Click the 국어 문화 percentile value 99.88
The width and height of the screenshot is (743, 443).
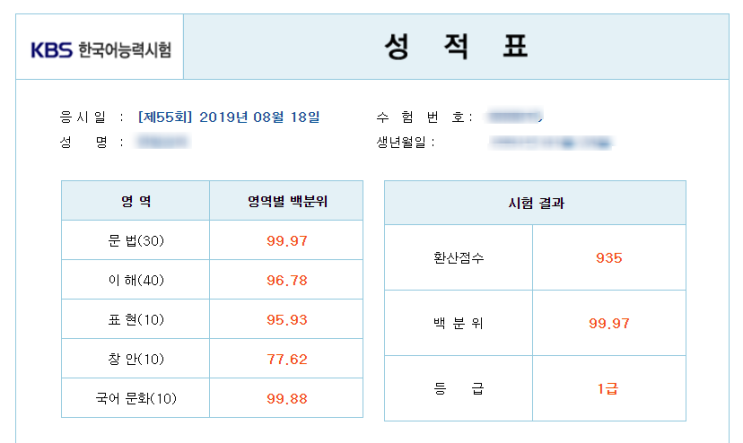[287, 399]
